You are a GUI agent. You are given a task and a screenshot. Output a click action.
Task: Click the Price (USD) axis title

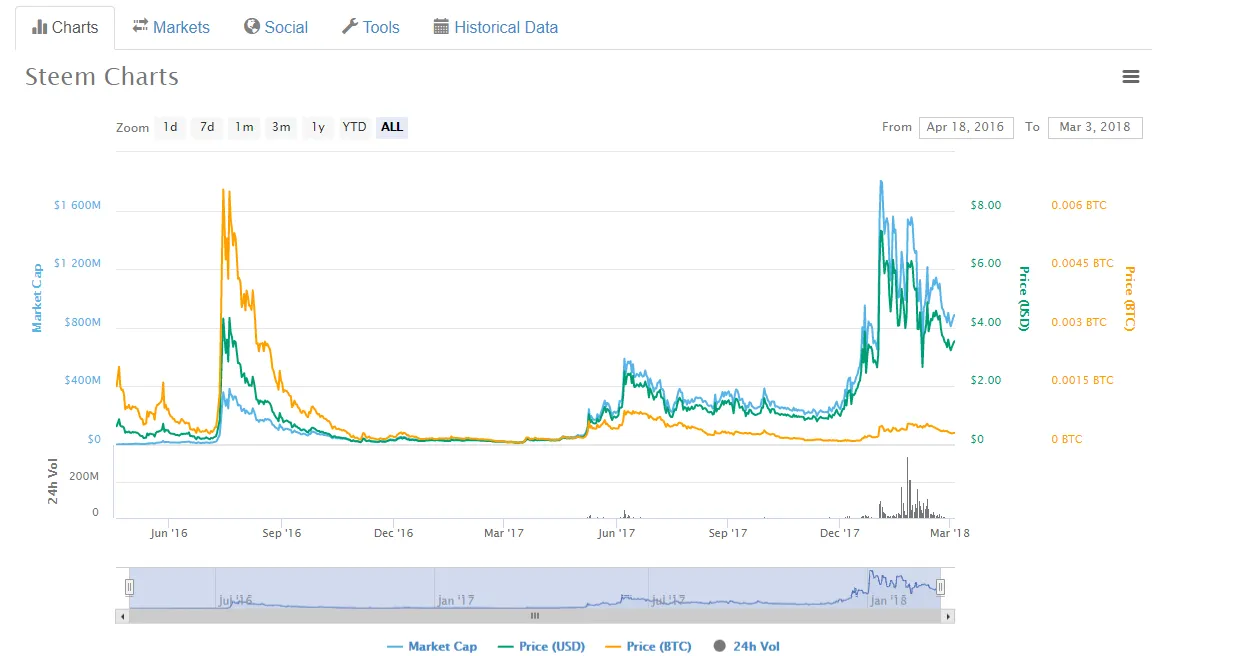coord(1024,298)
